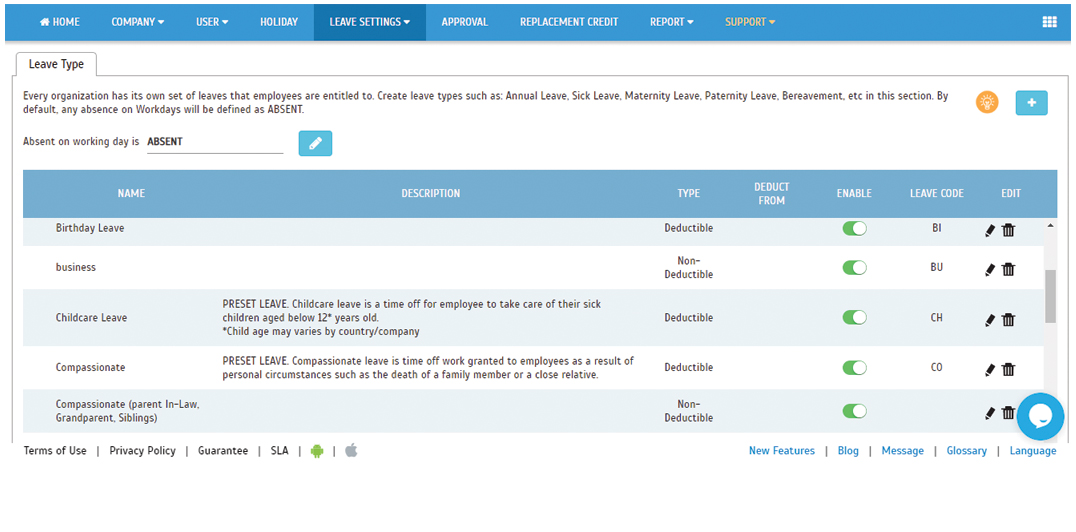The image size is (1076, 532).
Task: Select the Leave Type tab
Action: pos(56,64)
